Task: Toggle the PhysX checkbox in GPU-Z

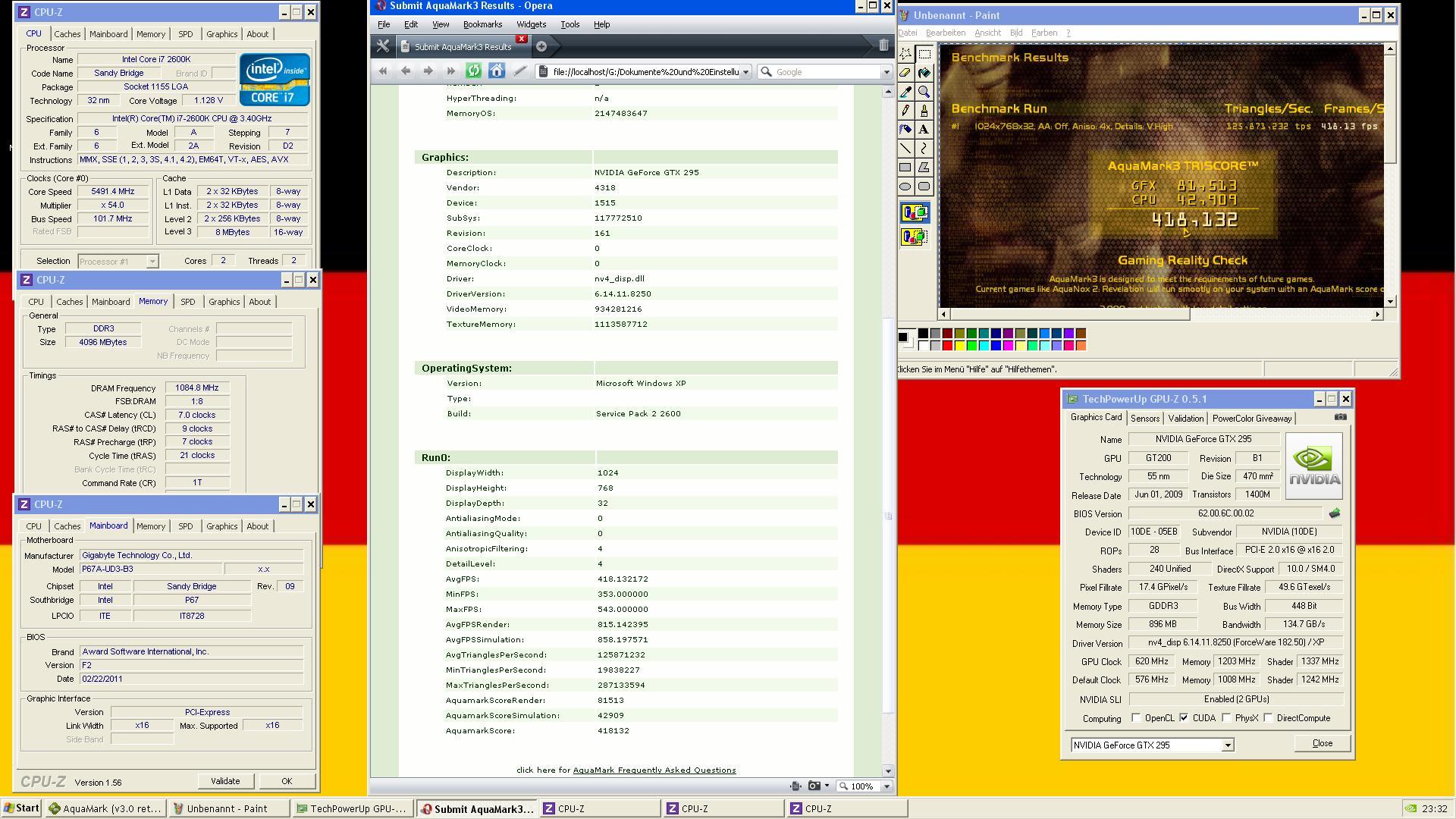Action: click(x=1226, y=718)
